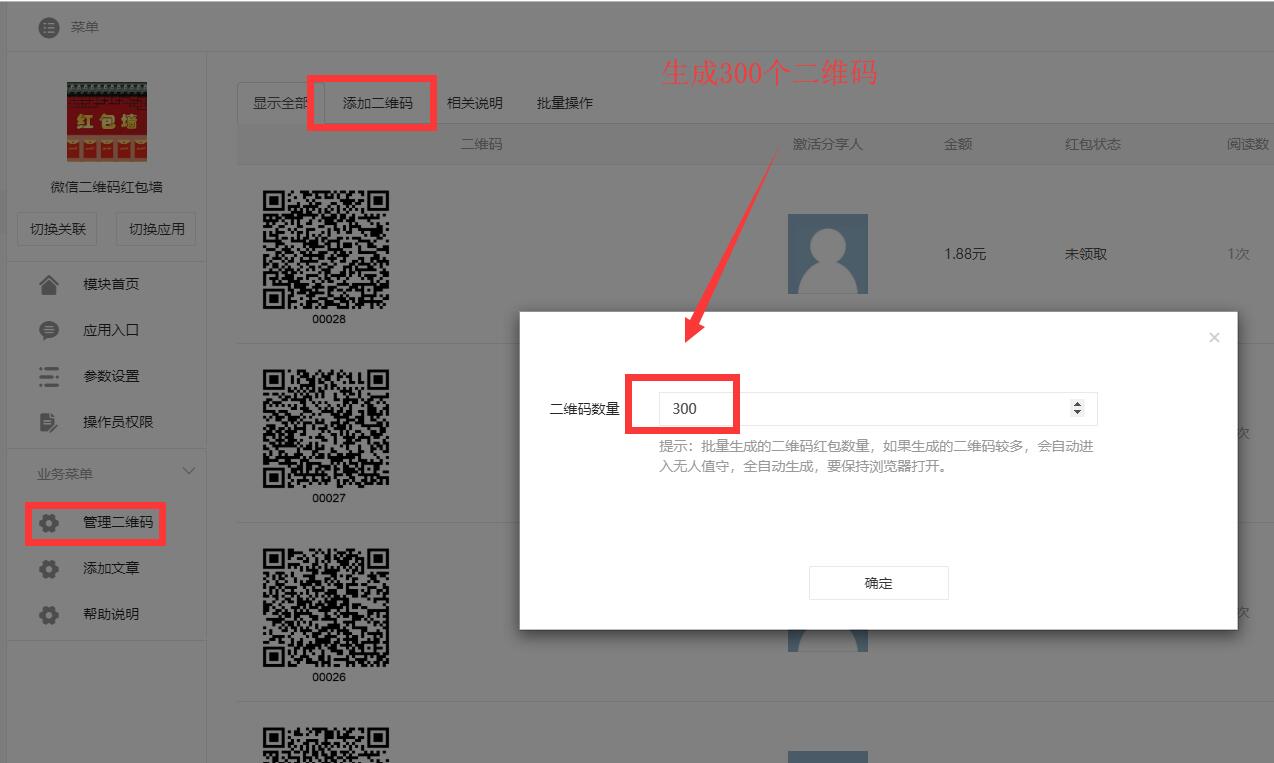Screen dimensions: 1274x763
Task: Click the 添加文章 gear icon
Action: tap(49, 569)
